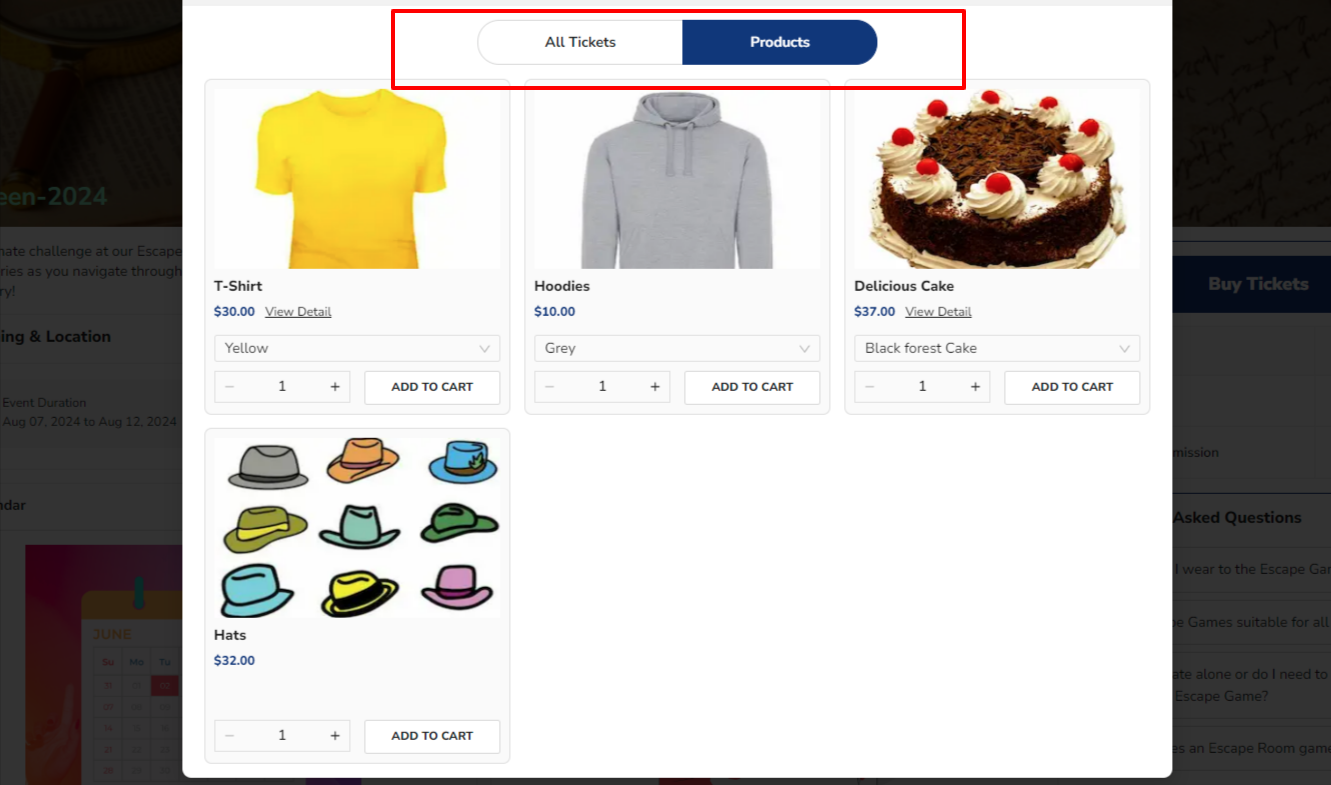Viewport: 1331px width, 785px height.
Task: Decrease T-Shirt quantity with minus icon
Action: (x=230, y=387)
